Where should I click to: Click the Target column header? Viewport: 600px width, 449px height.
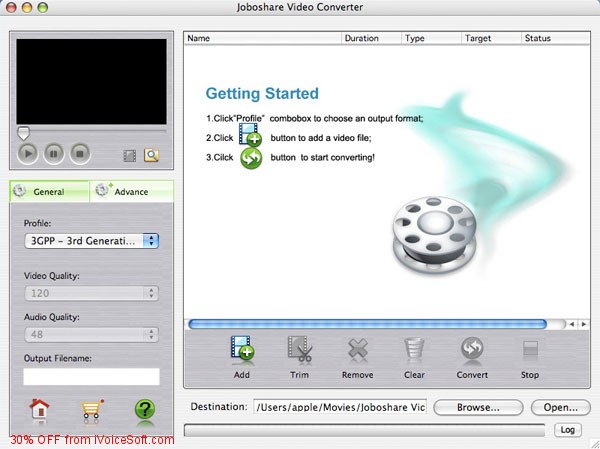491,38
